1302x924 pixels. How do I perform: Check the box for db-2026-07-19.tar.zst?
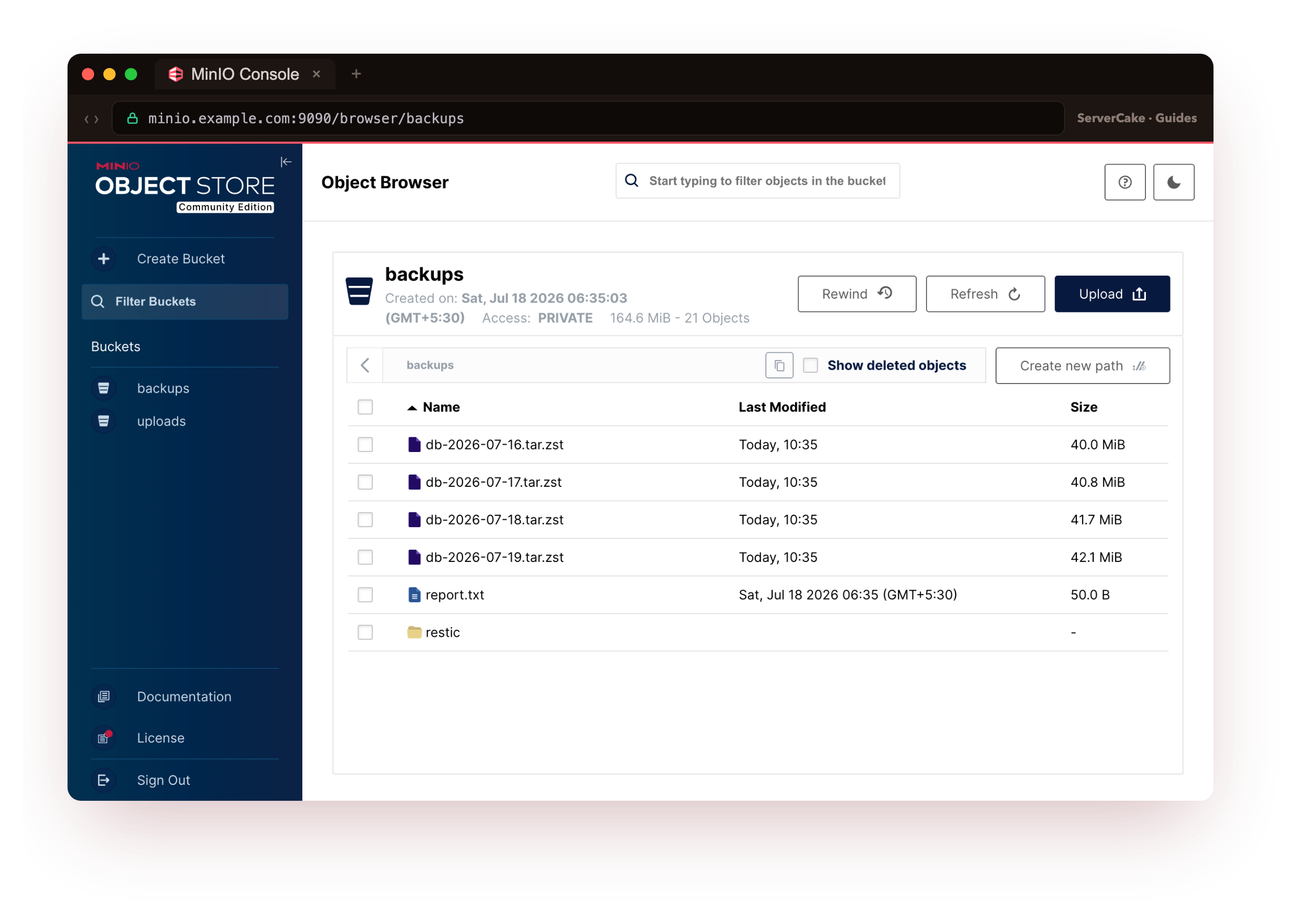(365, 557)
